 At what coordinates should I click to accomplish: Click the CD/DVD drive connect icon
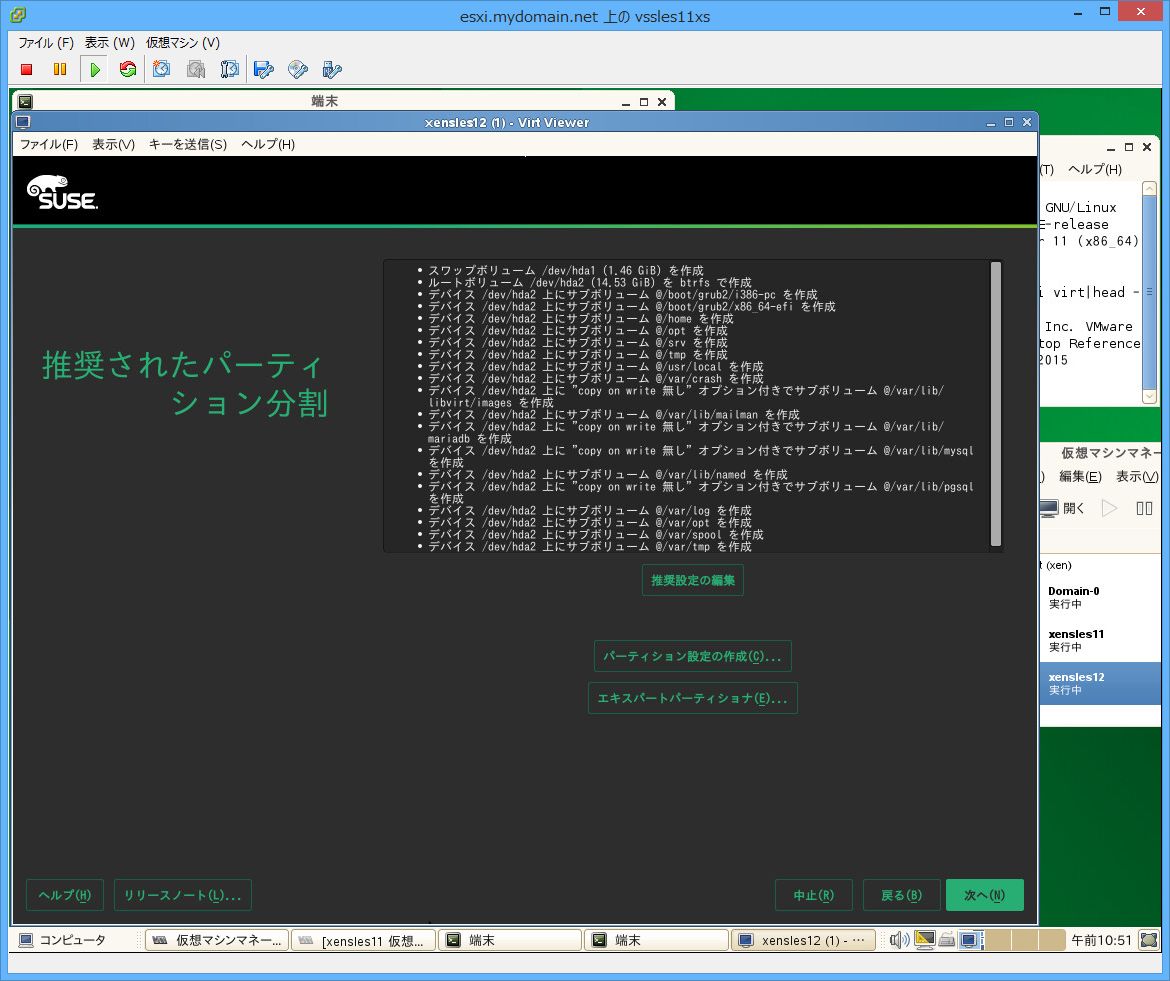(298, 69)
